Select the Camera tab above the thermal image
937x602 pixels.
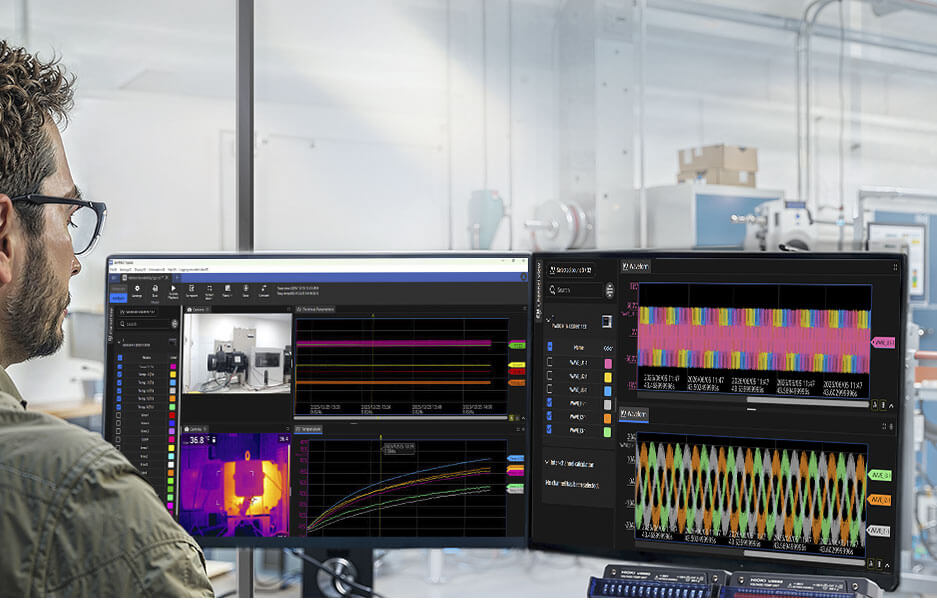[194, 429]
